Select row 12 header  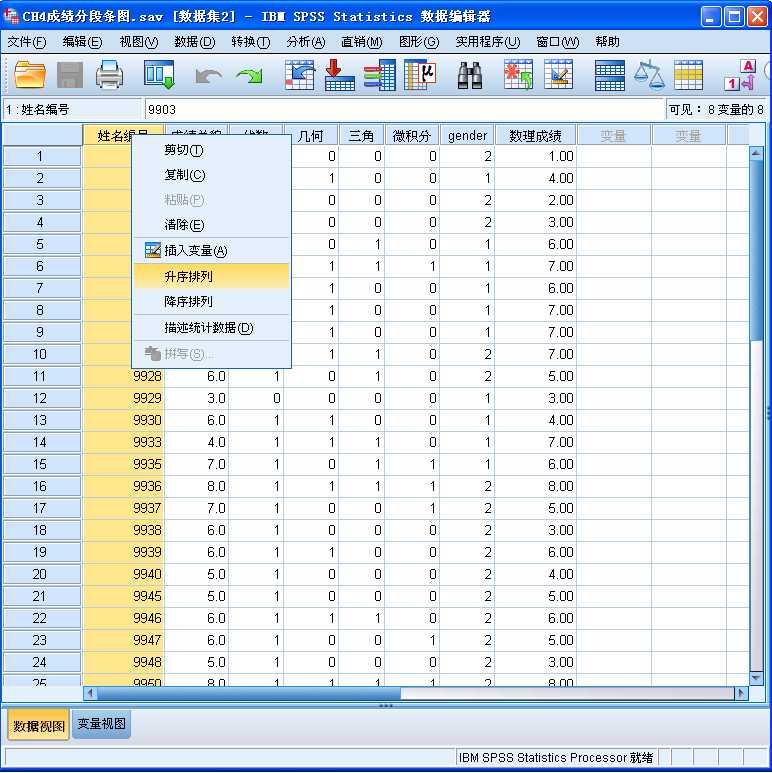pos(41,398)
